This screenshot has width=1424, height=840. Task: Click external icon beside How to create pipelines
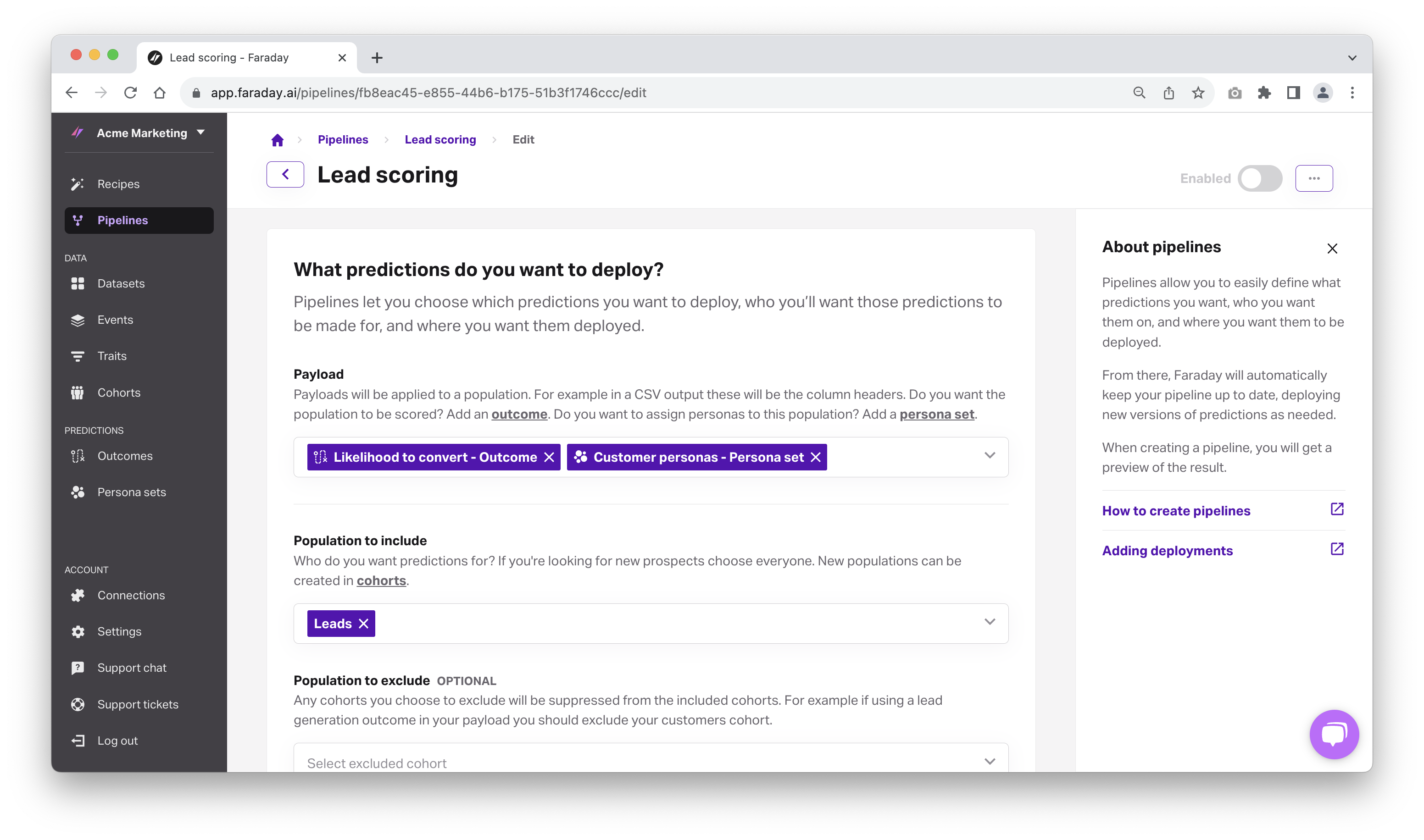pos(1336,509)
